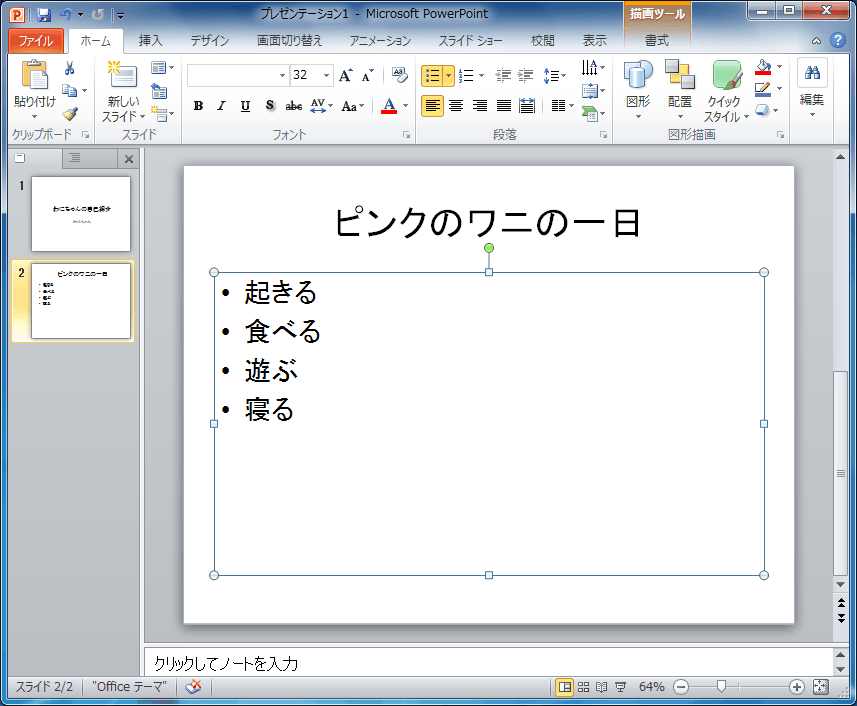Fit slide to current window icon
Screen dimensions: 857x706
click(x=820, y=687)
